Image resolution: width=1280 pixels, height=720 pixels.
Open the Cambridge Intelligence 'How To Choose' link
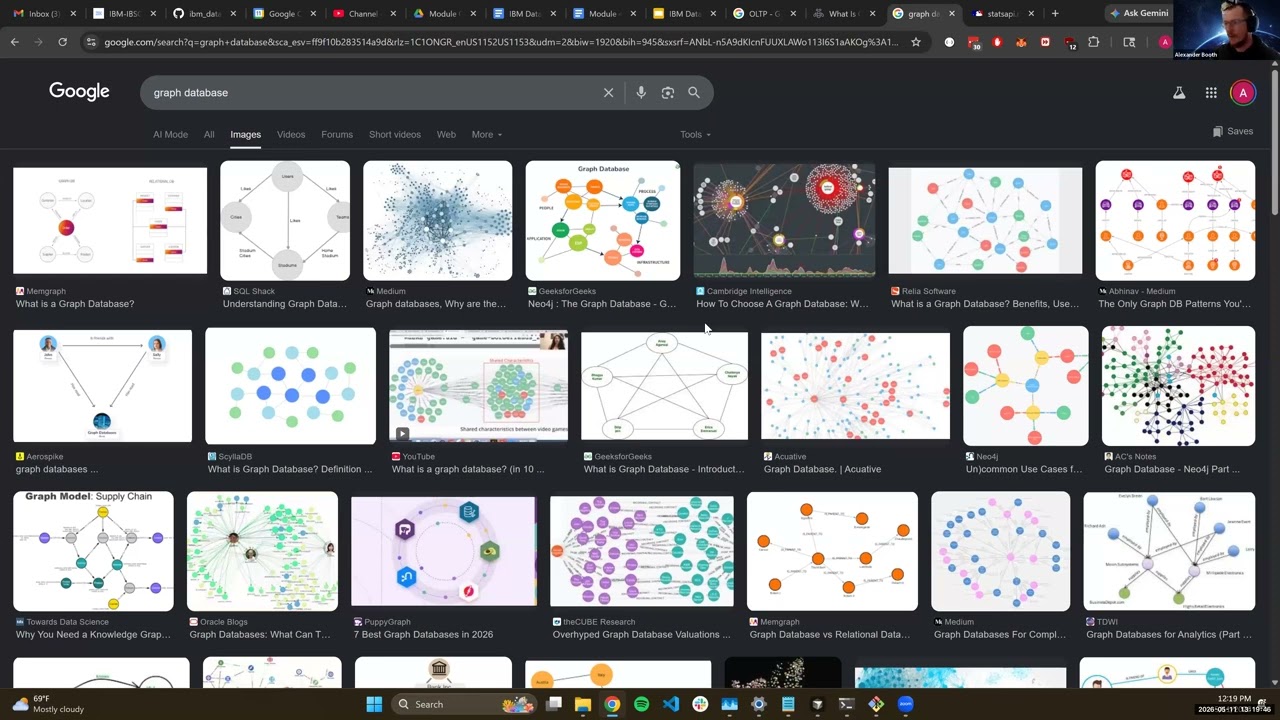782,304
